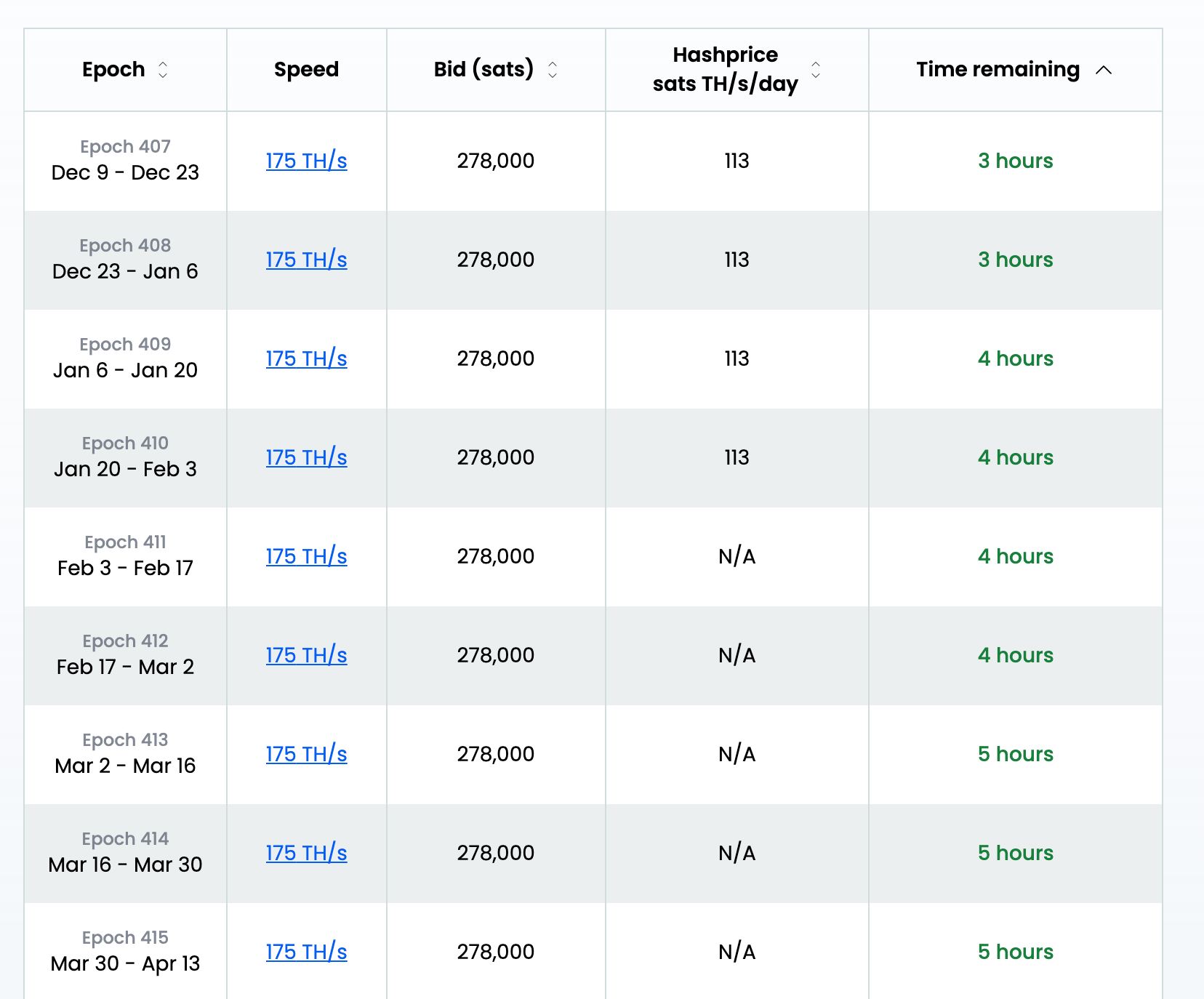Click 175 TH/s link in Epoch 414 row

click(x=306, y=853)
